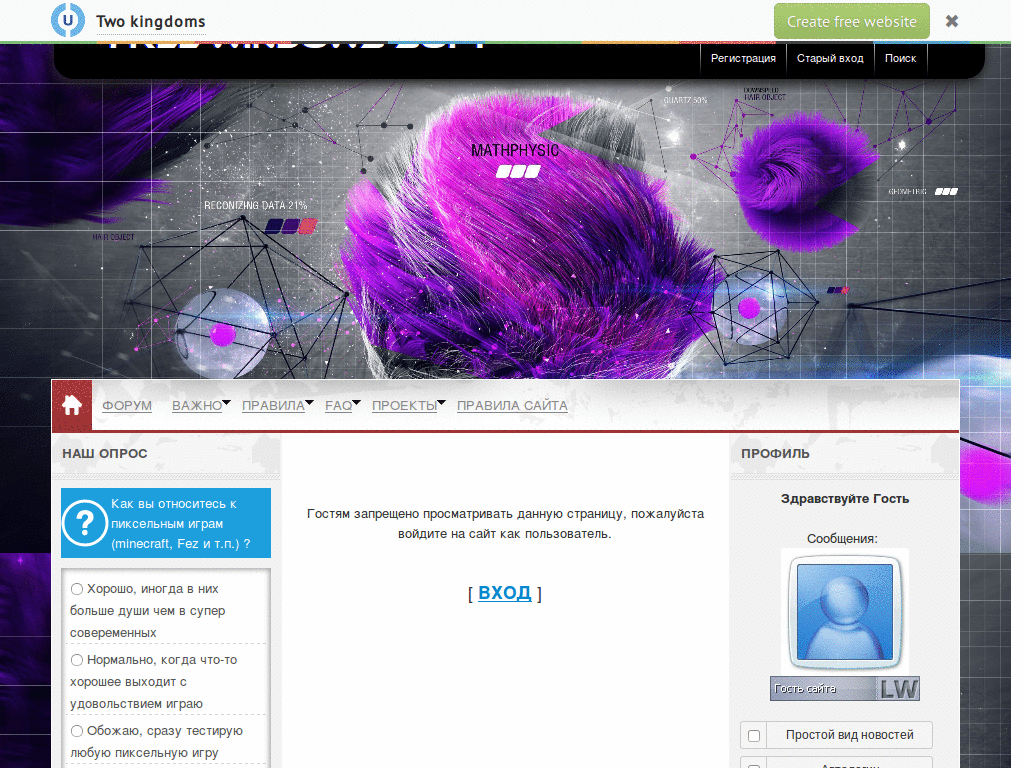Close the uCoz top banner
The width and height of the screenshot is (1024, 768).
(952, 22)
